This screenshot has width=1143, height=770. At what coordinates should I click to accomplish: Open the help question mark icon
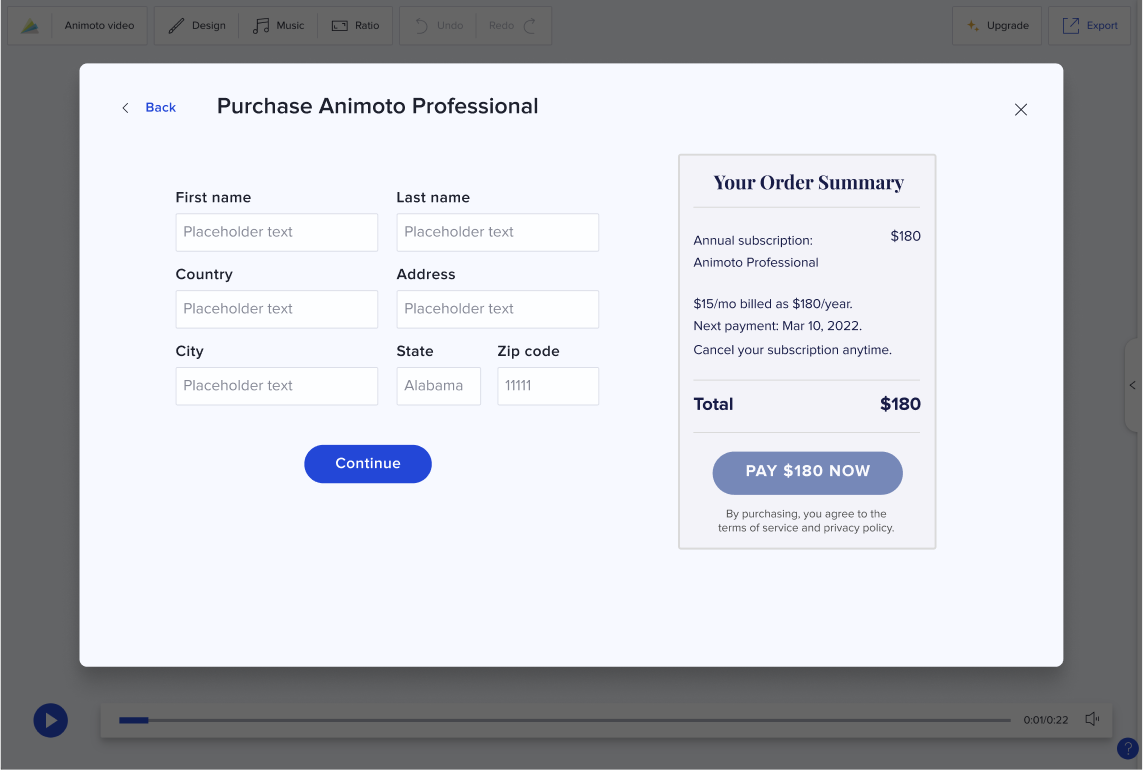click(1128, 748)
